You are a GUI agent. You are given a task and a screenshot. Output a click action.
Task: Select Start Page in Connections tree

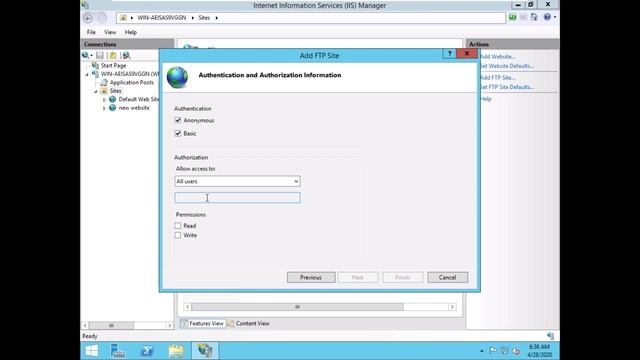(x=113, y=65)
